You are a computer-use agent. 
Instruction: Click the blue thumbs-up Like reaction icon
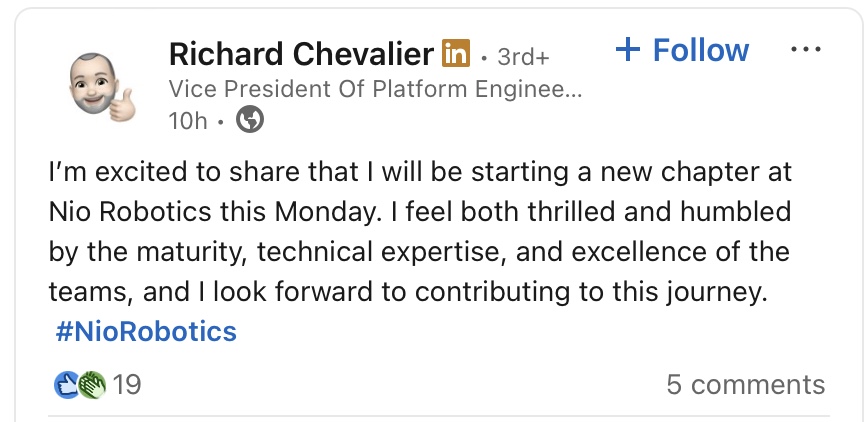click(x=67, y=384)
